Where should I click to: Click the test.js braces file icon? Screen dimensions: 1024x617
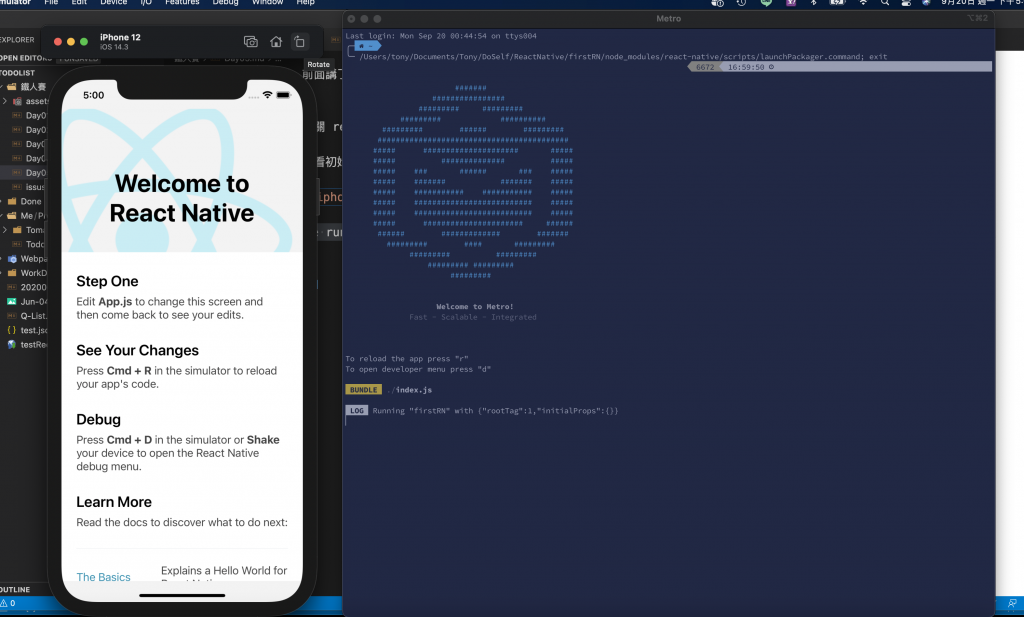[11, 330]
